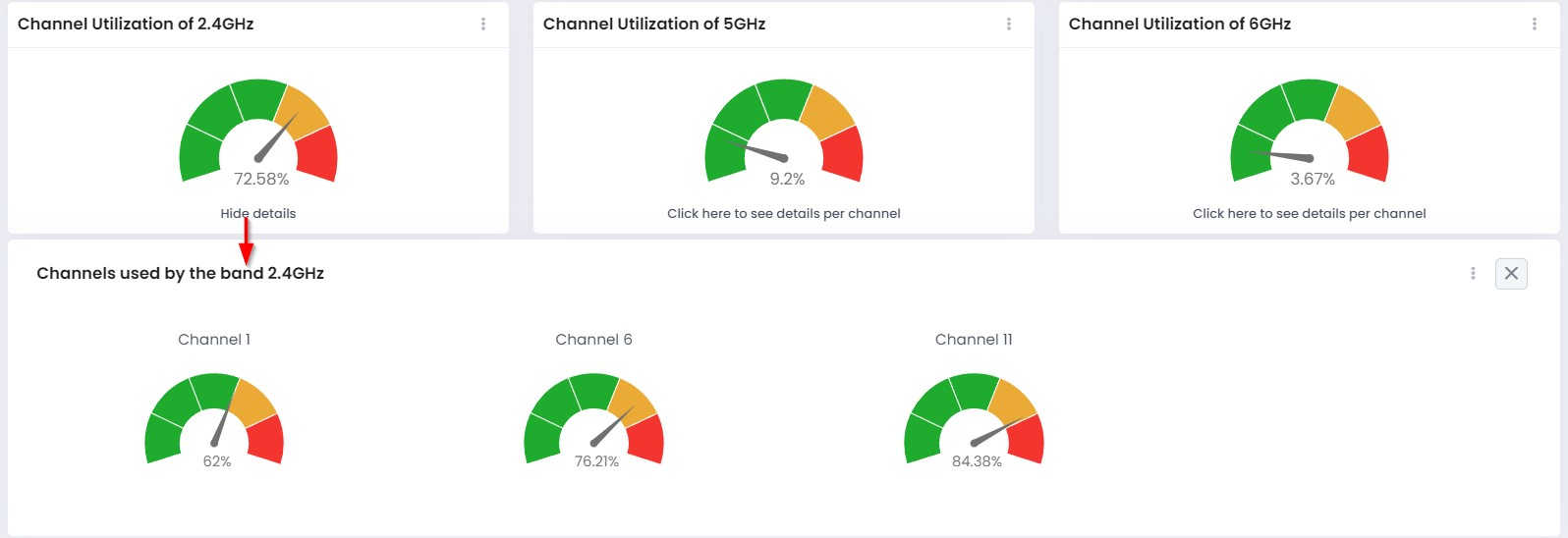The height and width of the screenshot is (538, 1568).
Task: Click the 2.4GHz utilization gauge
Action: click(x=258, y=131)
